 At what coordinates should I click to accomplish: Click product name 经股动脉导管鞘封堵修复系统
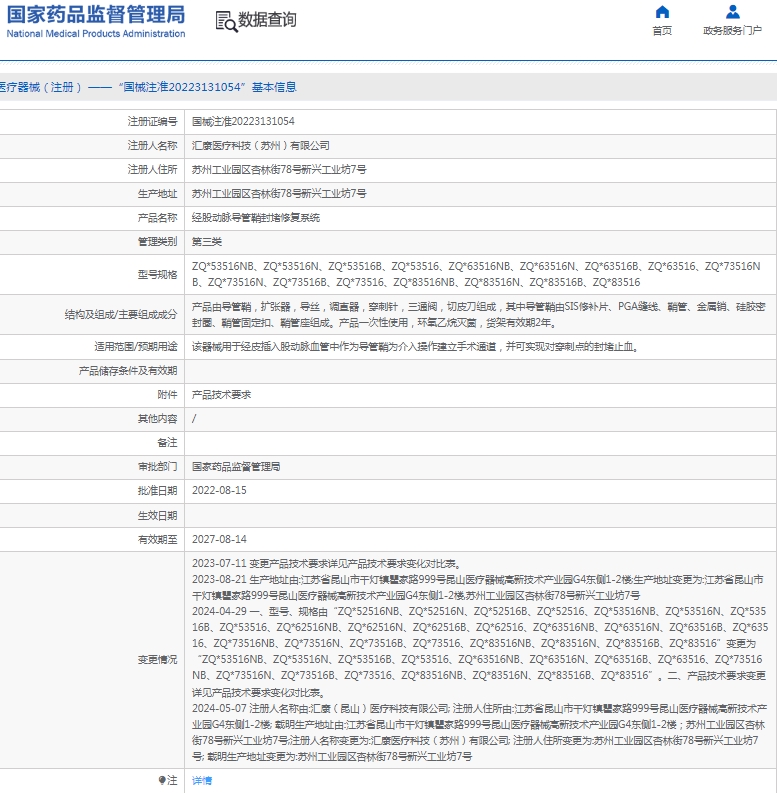tap(256, 218)
